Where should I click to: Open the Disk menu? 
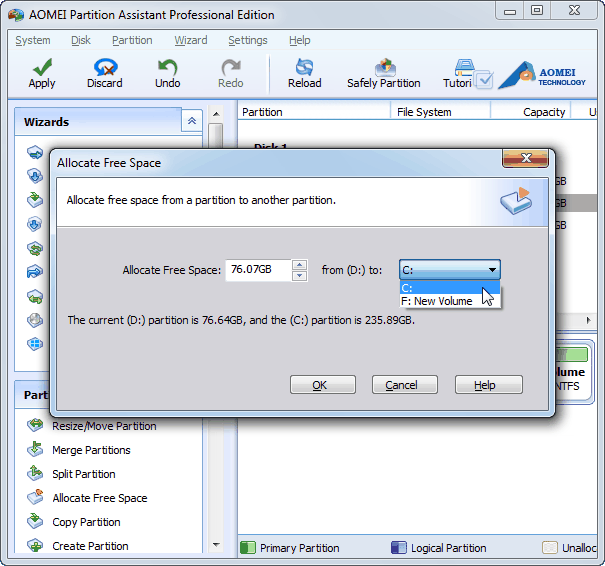[x=81, y=40]
